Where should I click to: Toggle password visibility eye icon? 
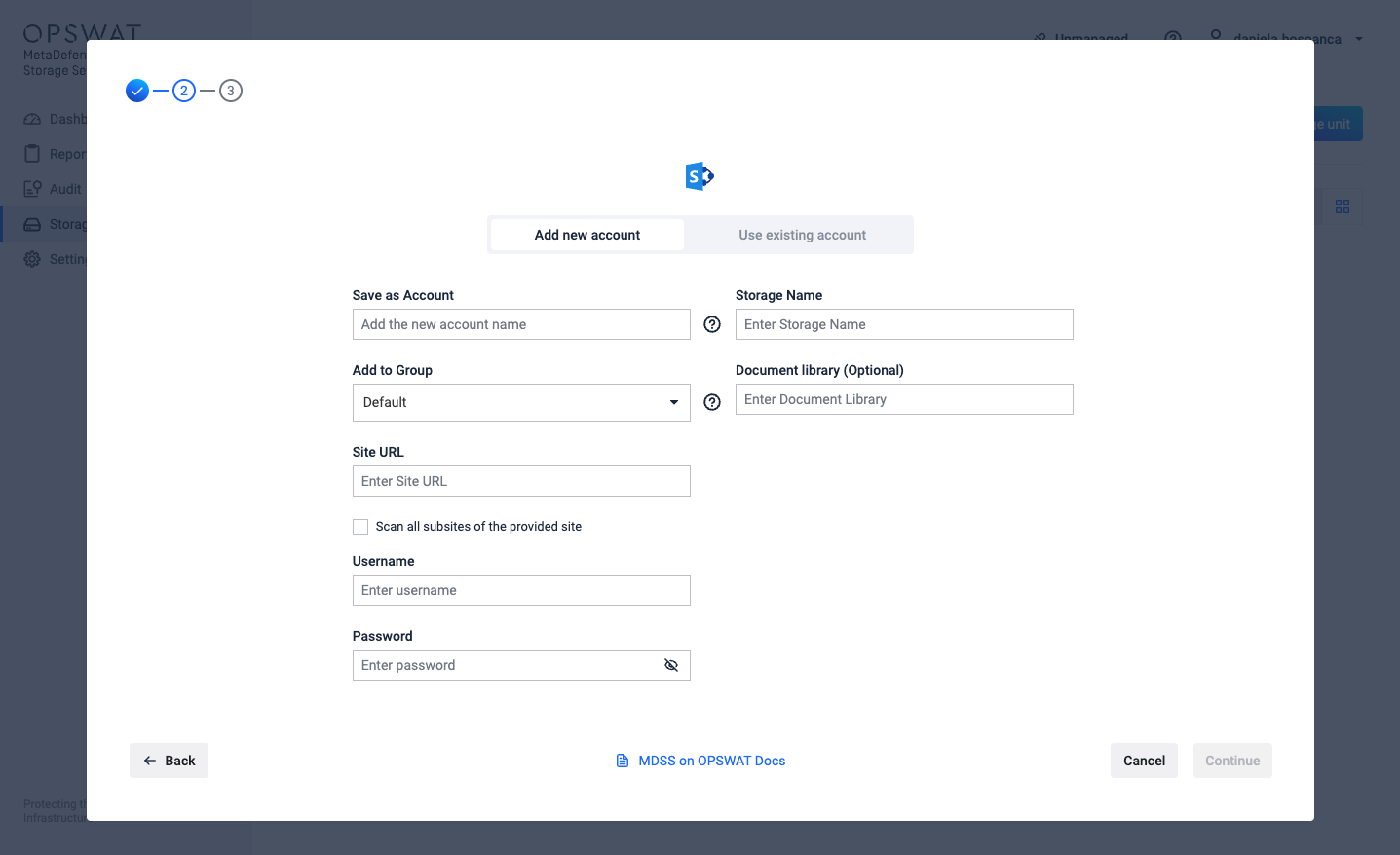point(671,665)
